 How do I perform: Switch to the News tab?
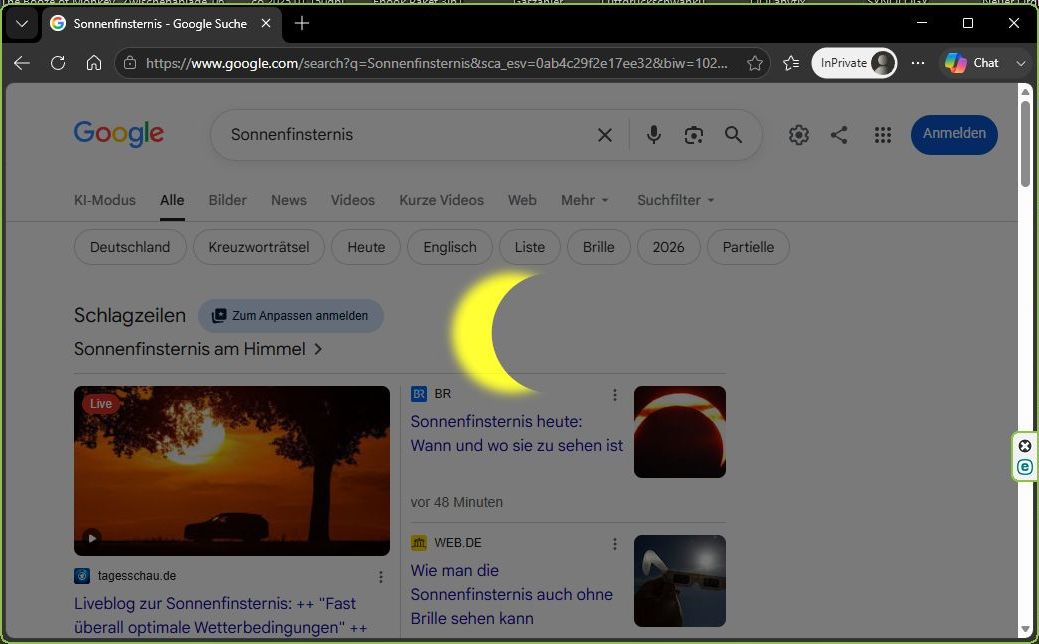click(289, 200)
